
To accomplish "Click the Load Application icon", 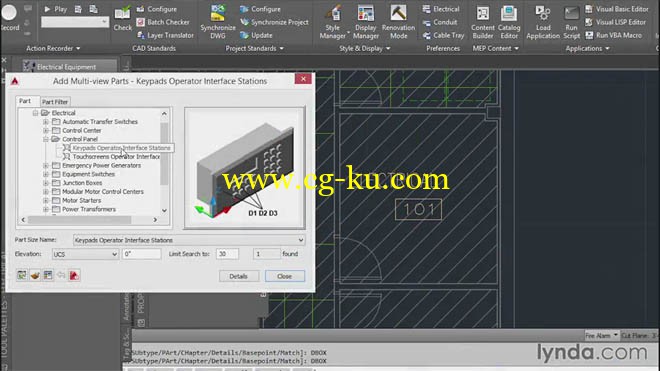I will coord(543,22).
